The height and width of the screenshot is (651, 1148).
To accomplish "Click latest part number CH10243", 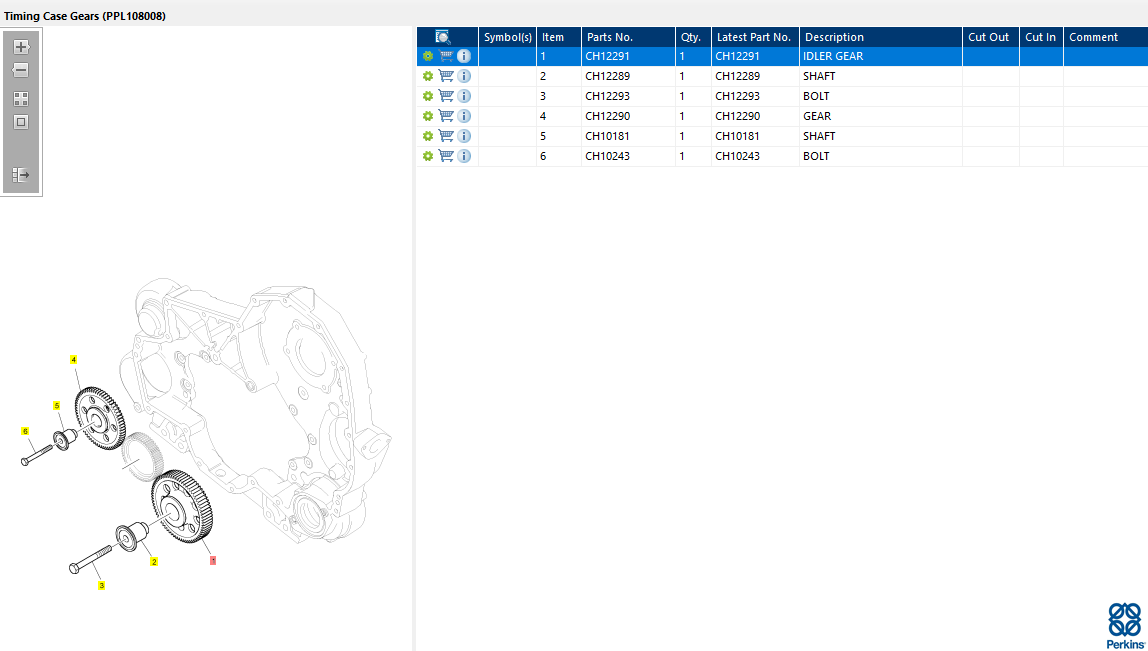I will click(x=738, y=156).
